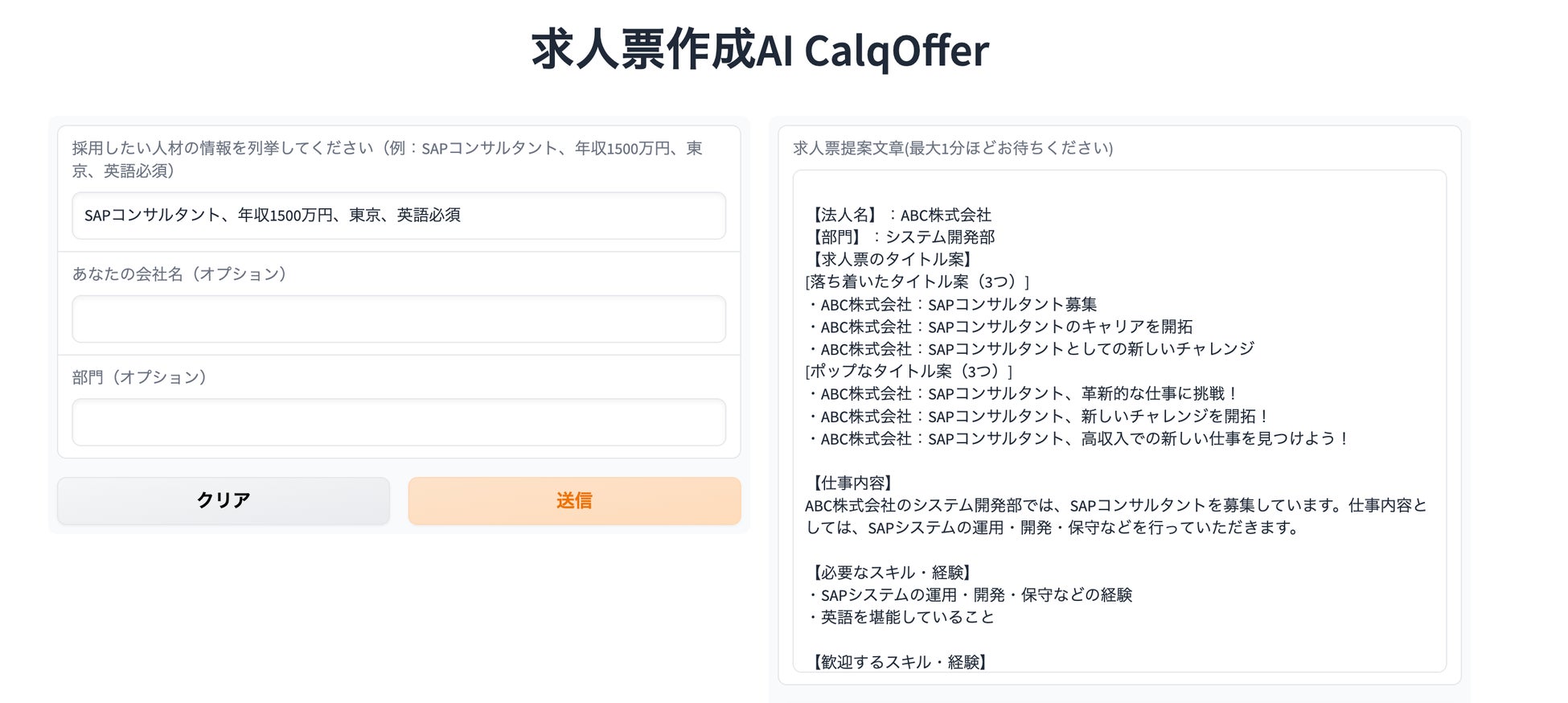Click the 求人票作成AI CalqOffer page title
Viewport: 1568px width, 703px height.
pos(760,50)
